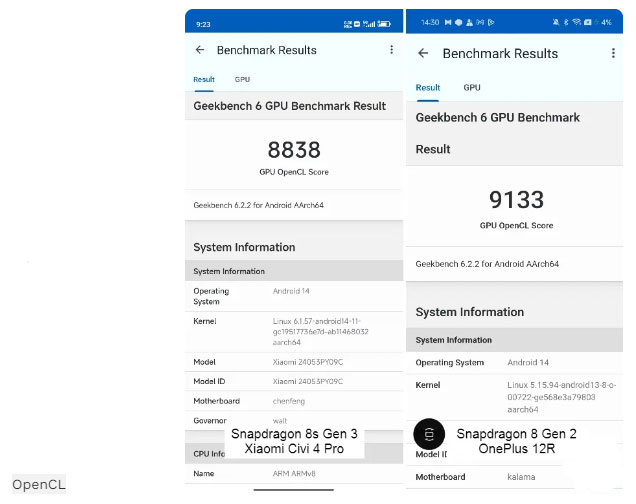Click 'Geekbench 6.2.2 for Android AArch64' on right
Viewport: 636px width, 504px height.
point(487,264)
